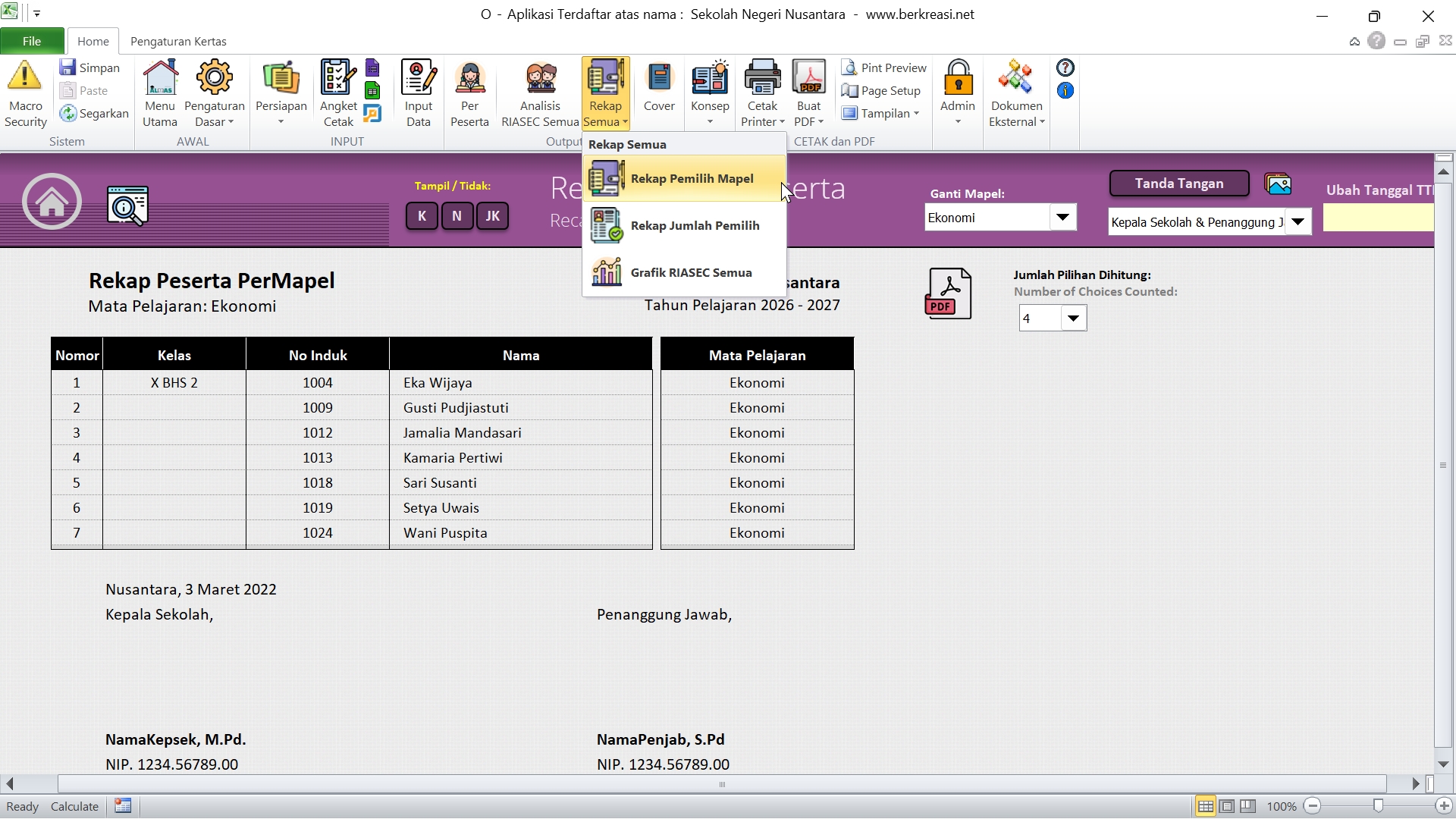The height and width of the screenshot is (819, 1456).
Task: Expand the Kepala Sekolah & Penanggung dropdown
Action: point(1298,222)
